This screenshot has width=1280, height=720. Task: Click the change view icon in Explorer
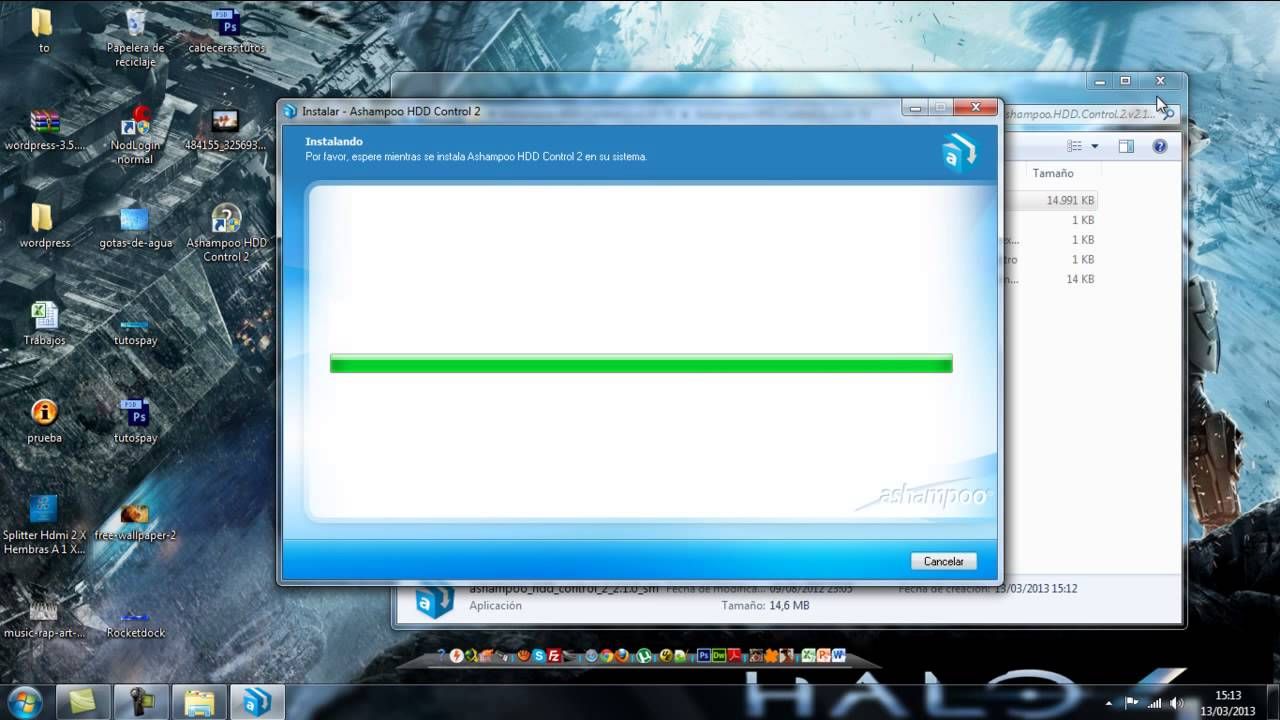[1075, 146]
